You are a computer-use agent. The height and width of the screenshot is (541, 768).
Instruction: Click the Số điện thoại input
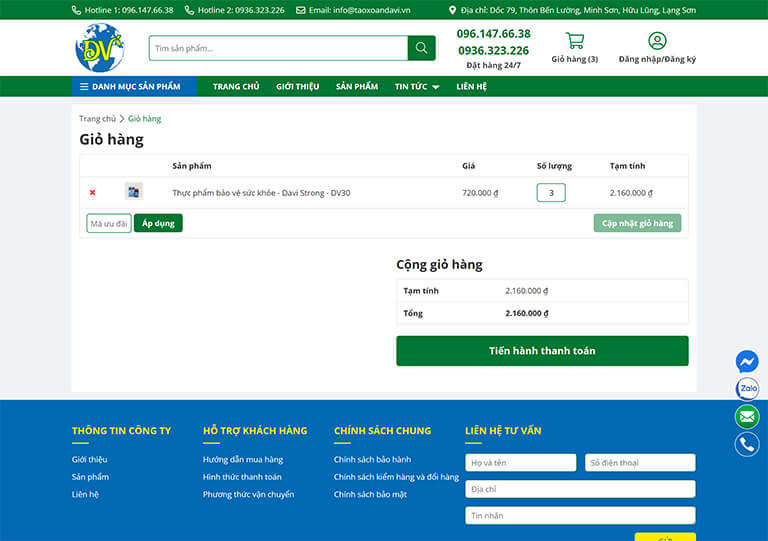point(640,463)
